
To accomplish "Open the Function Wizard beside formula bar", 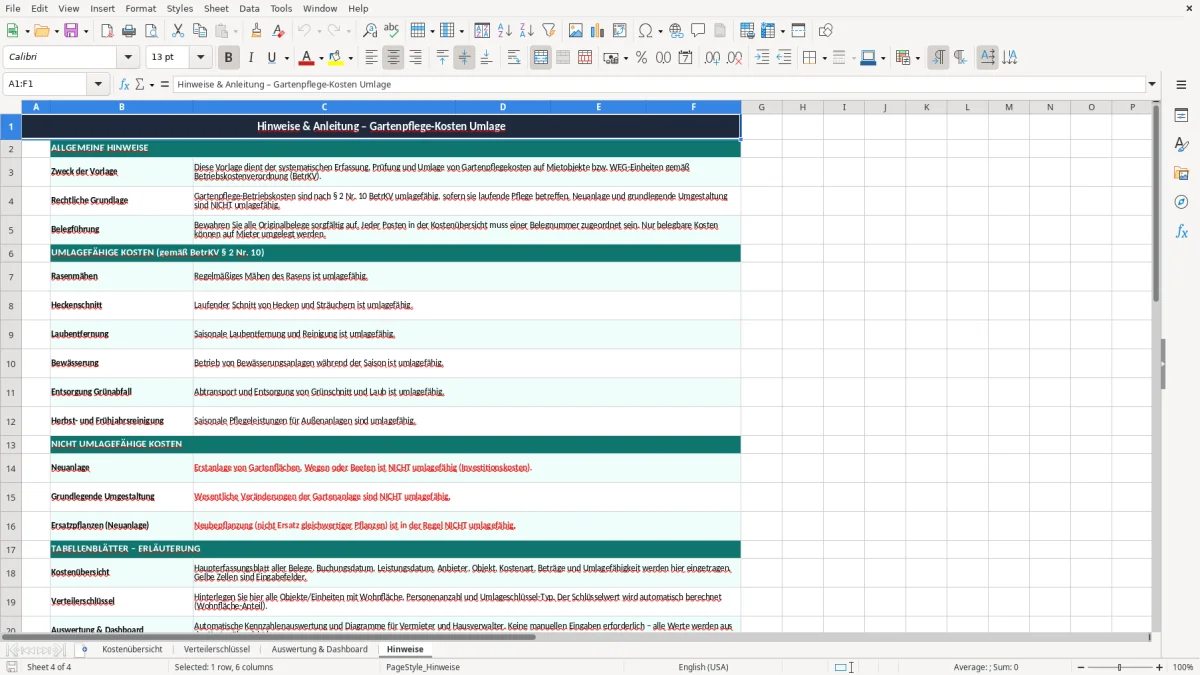I will click(125, 85).
